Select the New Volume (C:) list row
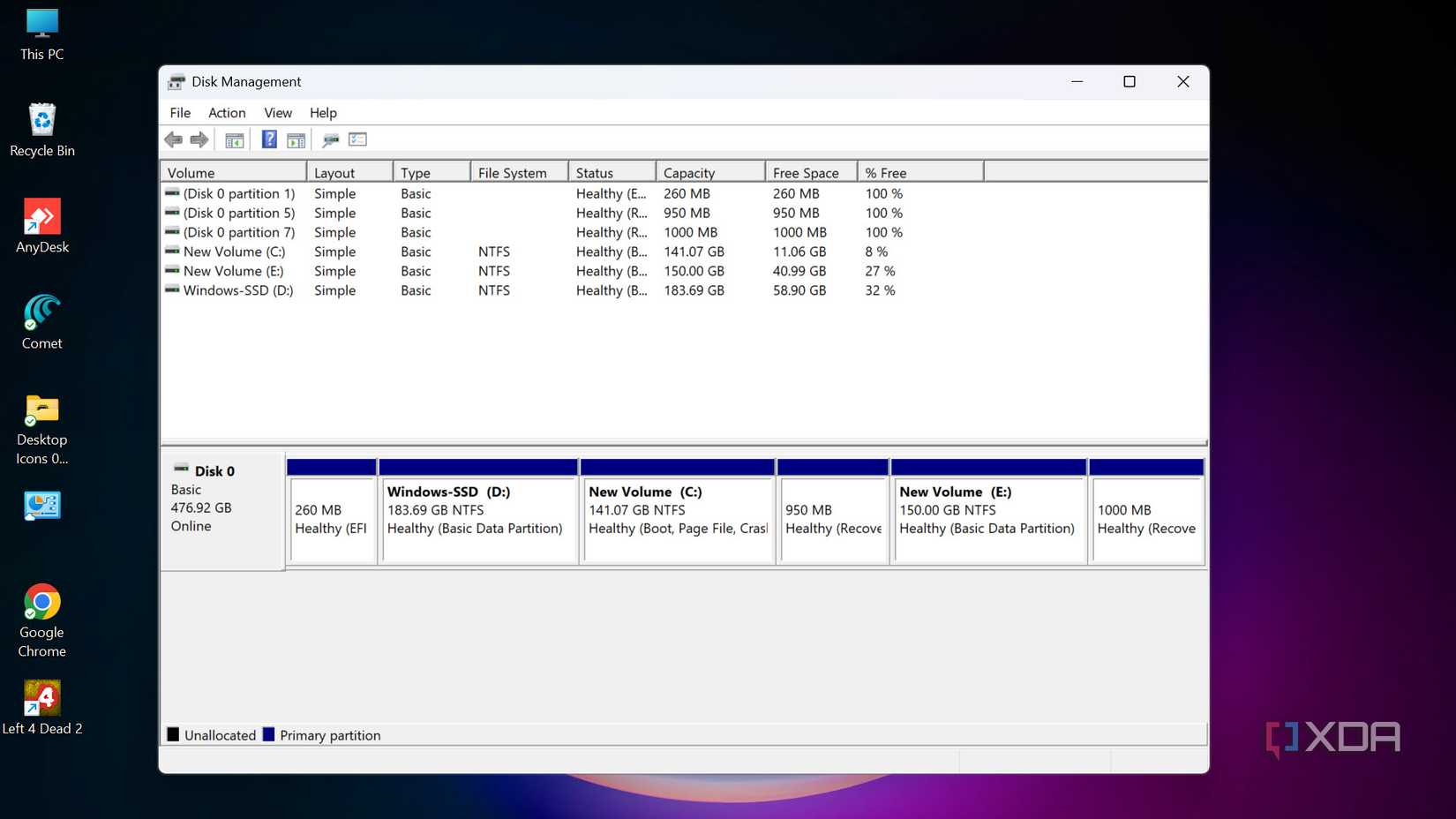 684,252
